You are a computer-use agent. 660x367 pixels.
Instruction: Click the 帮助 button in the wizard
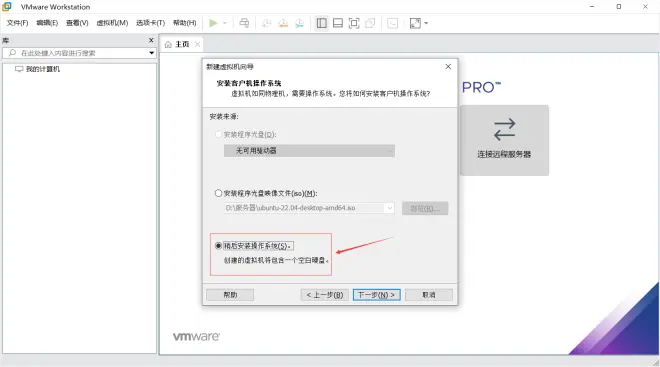230,295
